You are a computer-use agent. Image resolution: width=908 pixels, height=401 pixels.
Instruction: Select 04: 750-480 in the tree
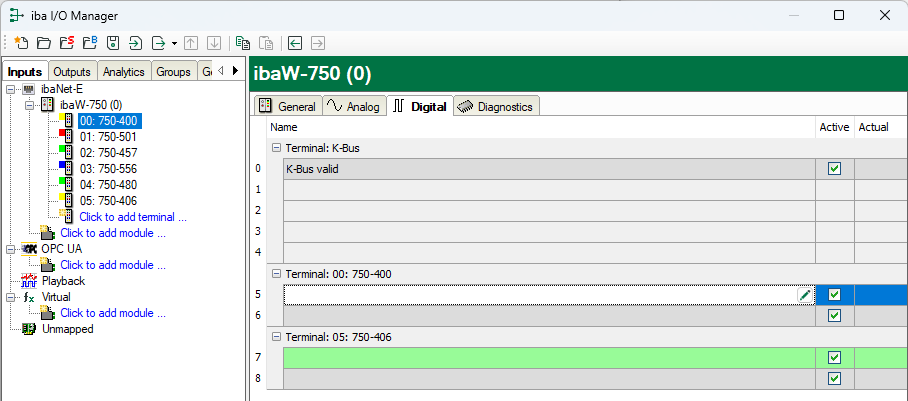point(108,185)
